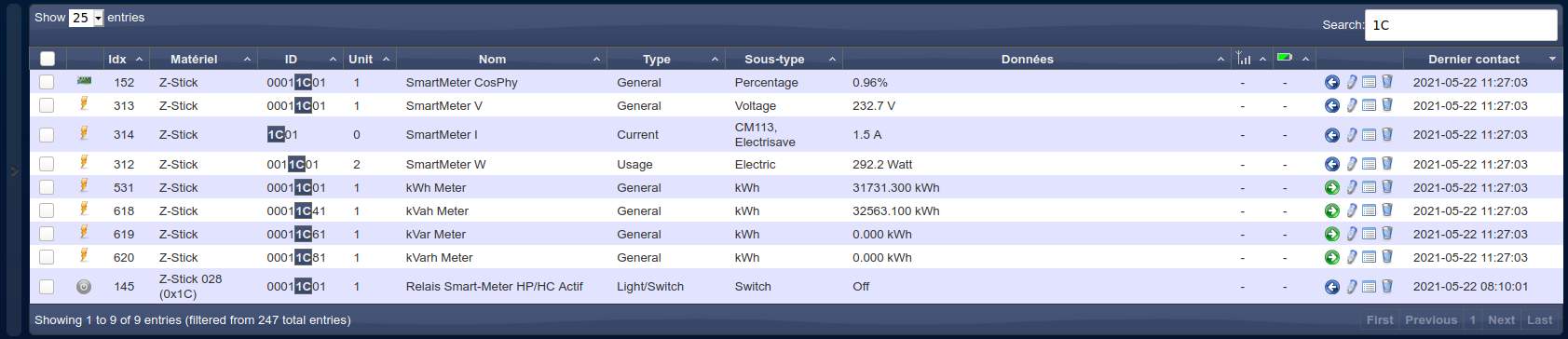The image size is (1568, 339).
Task: Open log icon for kVah Meter
Action: click(x=1369, y=210)
